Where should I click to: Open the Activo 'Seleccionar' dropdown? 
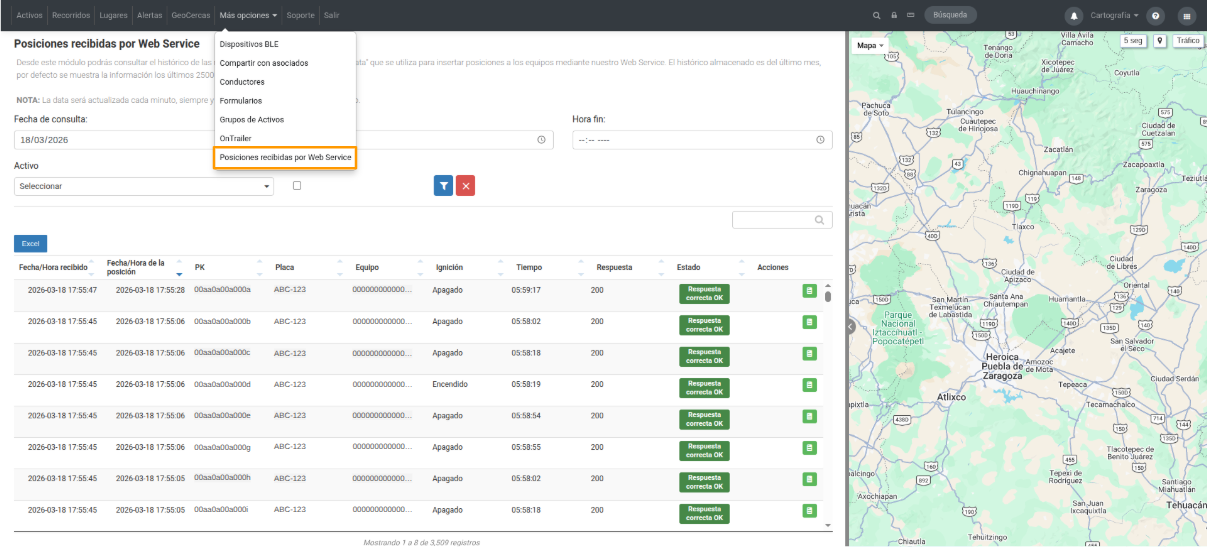(144, 186)
